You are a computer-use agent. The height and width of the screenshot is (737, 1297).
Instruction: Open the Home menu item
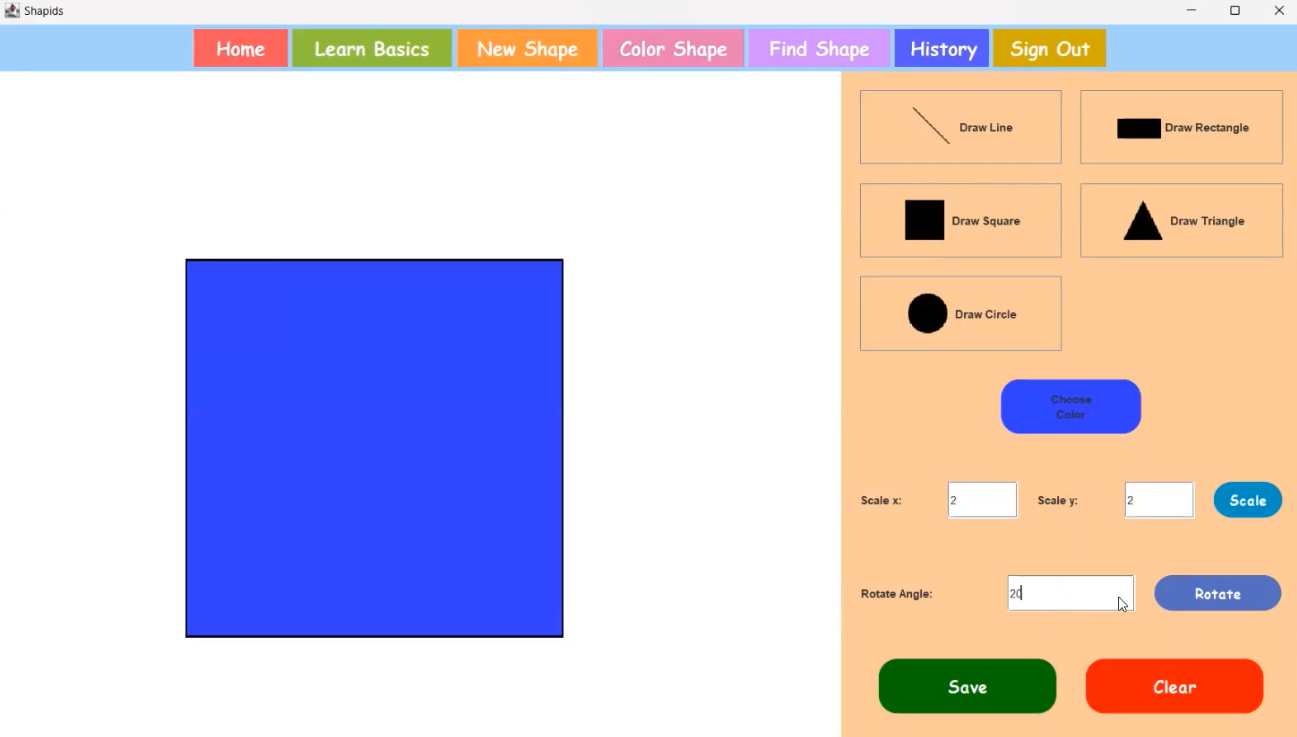tap(240, 47)
